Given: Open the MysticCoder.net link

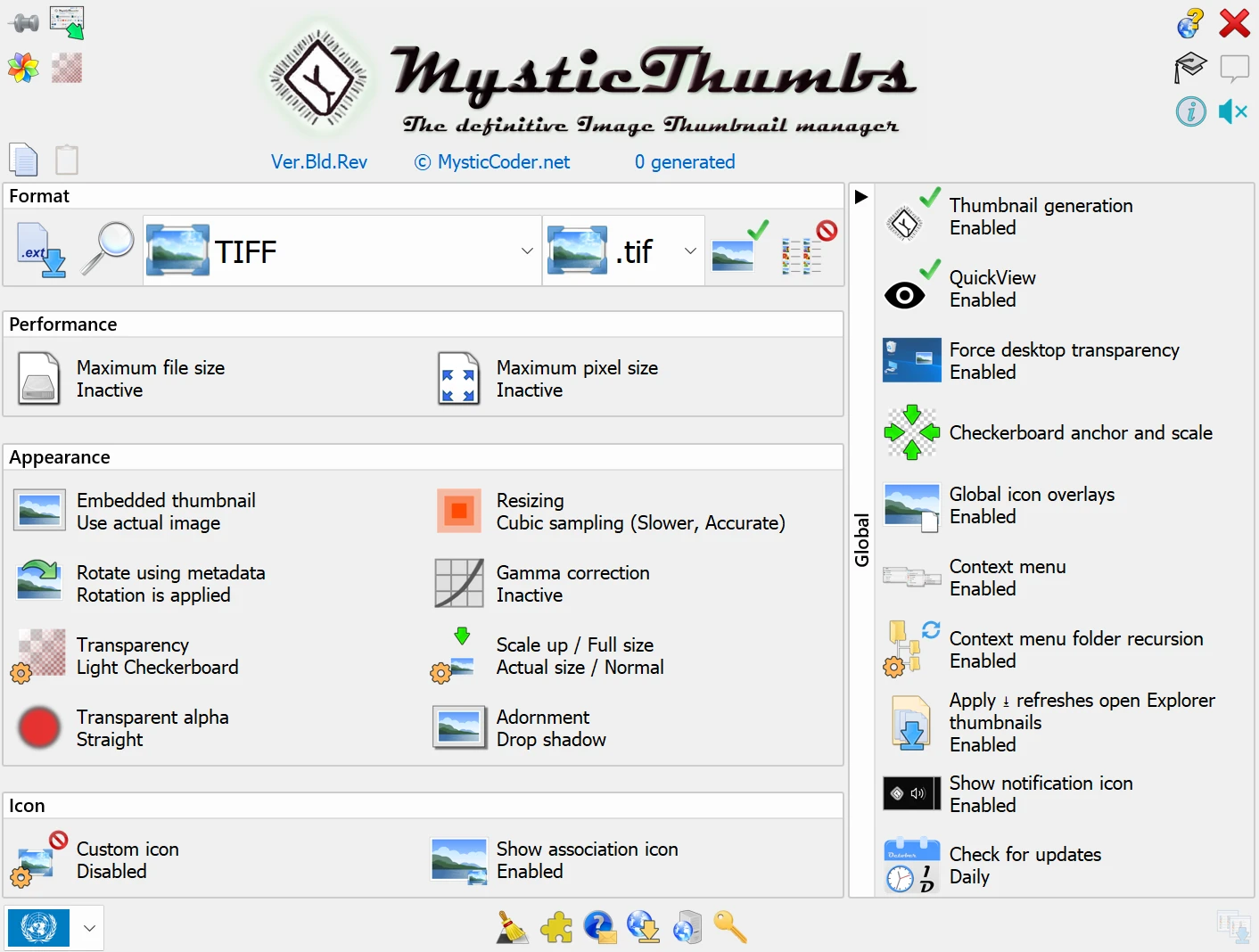Looking at the screenshot, I should (492, 162).
